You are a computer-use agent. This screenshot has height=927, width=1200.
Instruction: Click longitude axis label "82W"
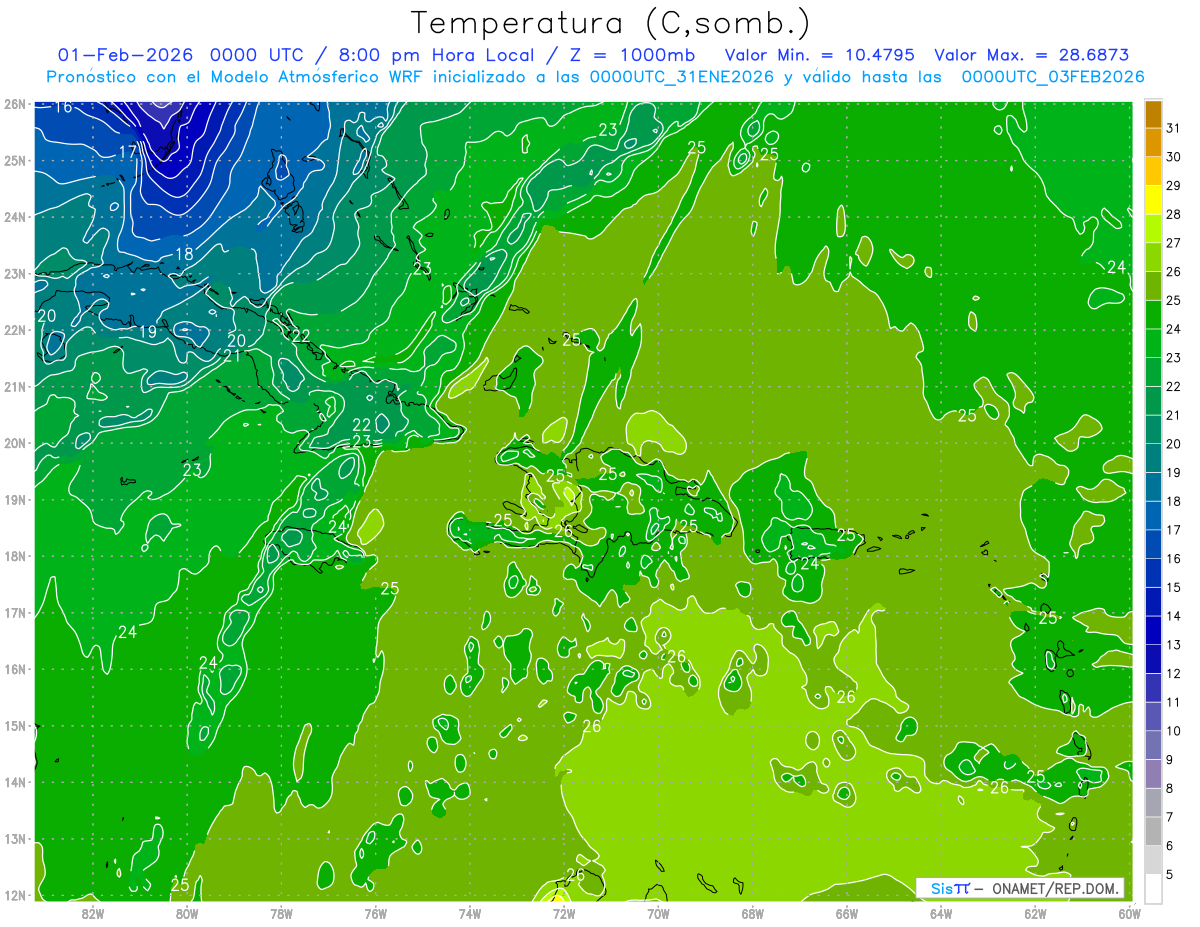pos(93,912)
